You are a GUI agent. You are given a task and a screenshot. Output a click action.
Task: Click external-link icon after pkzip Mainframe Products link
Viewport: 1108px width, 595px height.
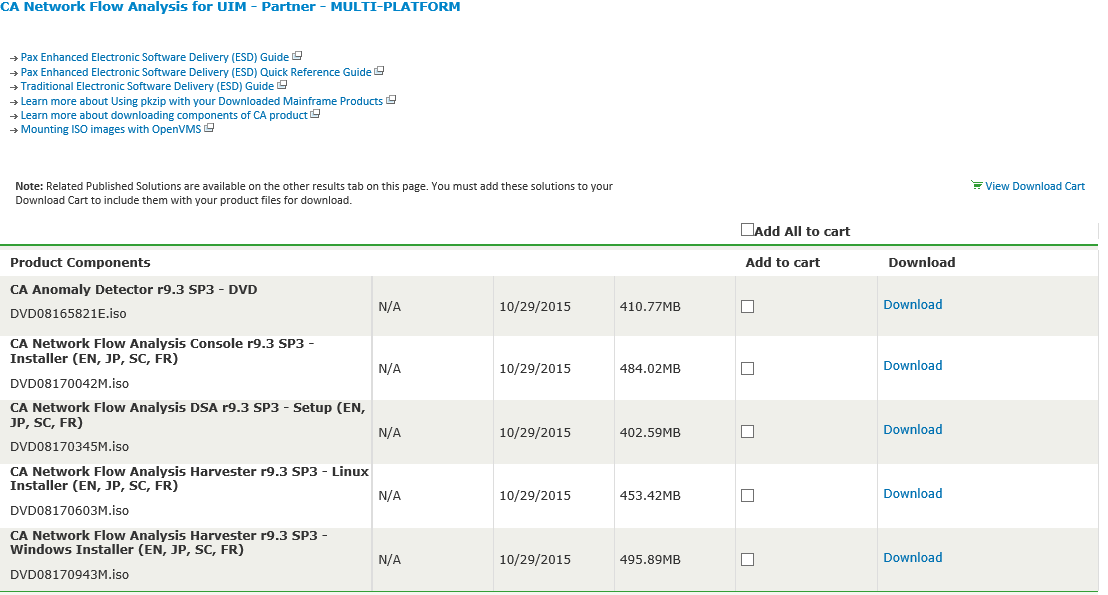391,100
